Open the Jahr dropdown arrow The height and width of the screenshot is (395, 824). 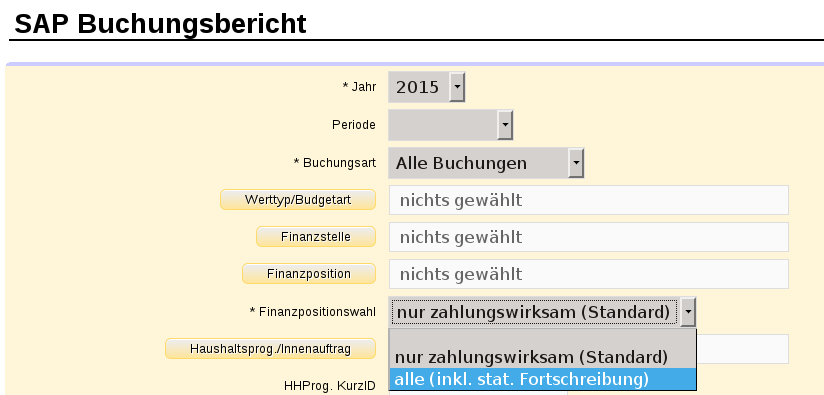(x=457, y=87)
